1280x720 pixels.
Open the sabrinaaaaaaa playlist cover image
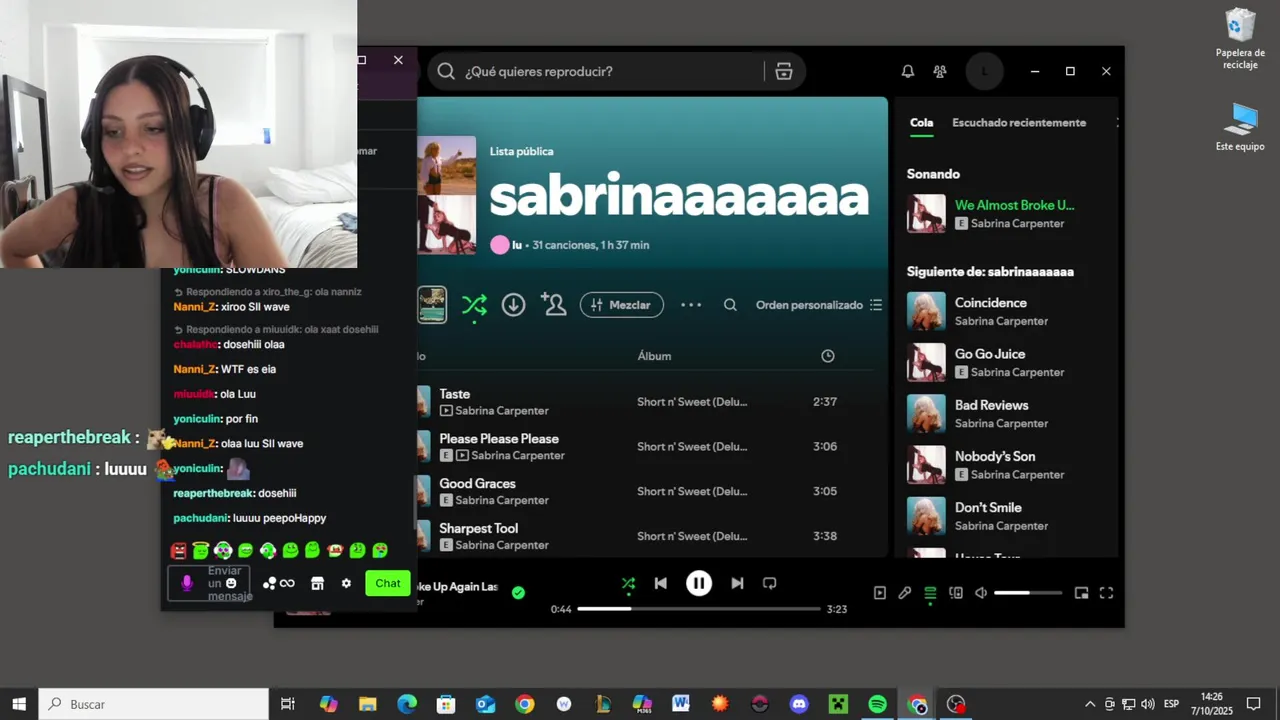[x=446, y=195]
